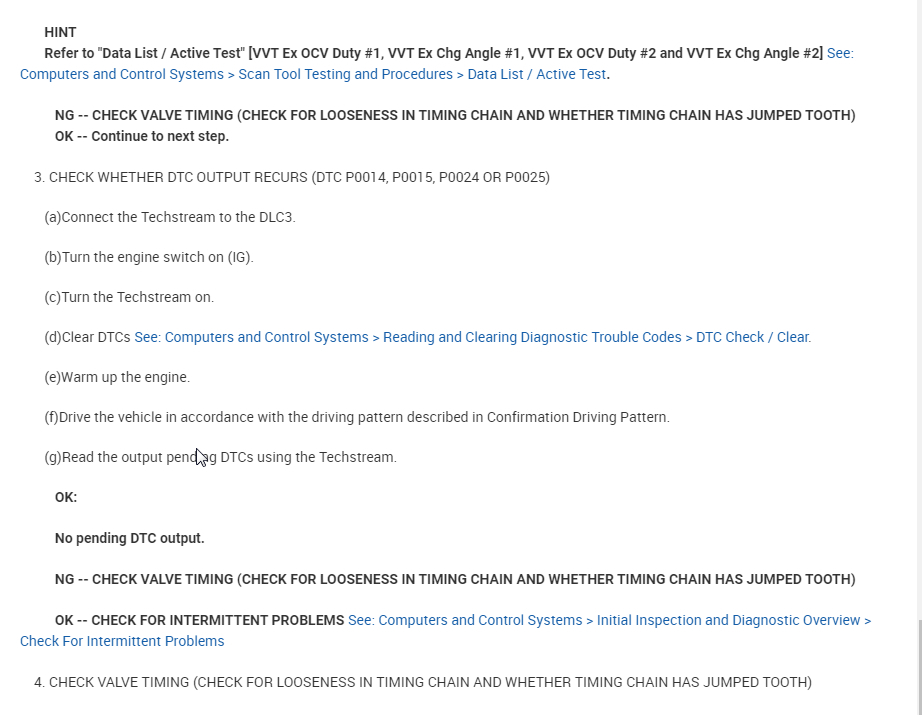This screenshot has height=715, width=922.
Task: Click step (b) Turn the engine switch on
Action: [149, 257]
